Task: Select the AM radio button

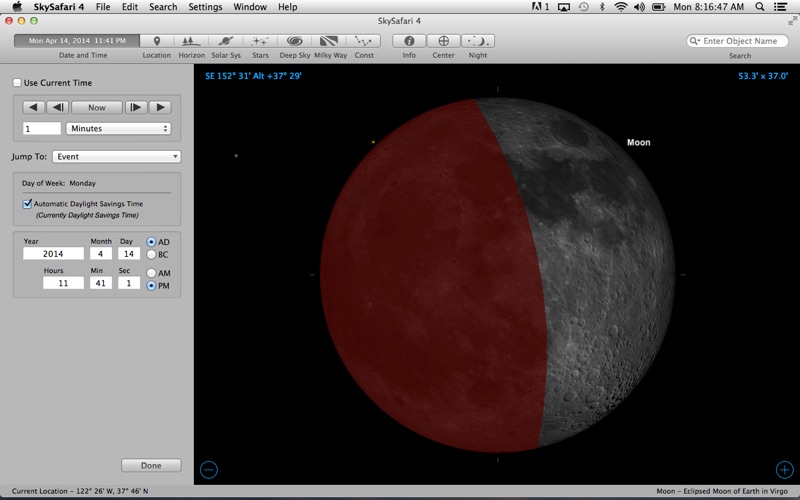Action: click(152, 273)
